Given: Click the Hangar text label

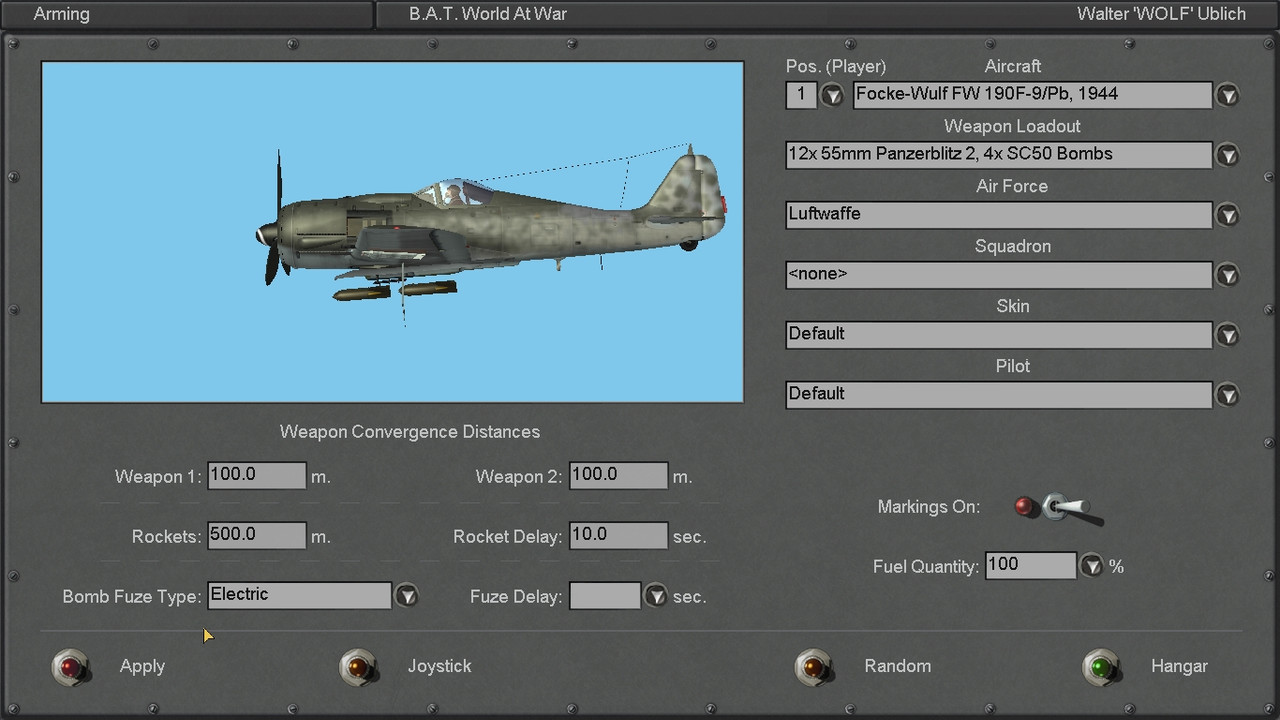Looking at the screenshot, I should 1179,666.
